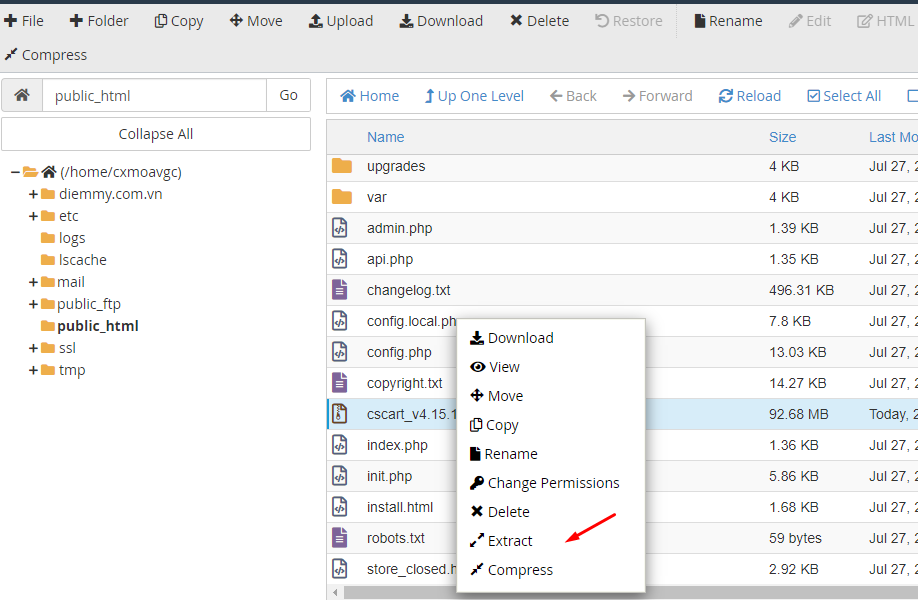The height and width of the screenshot is (600, 918).
Task: Click the Delete toolbar button
Action: coord(539,21)
